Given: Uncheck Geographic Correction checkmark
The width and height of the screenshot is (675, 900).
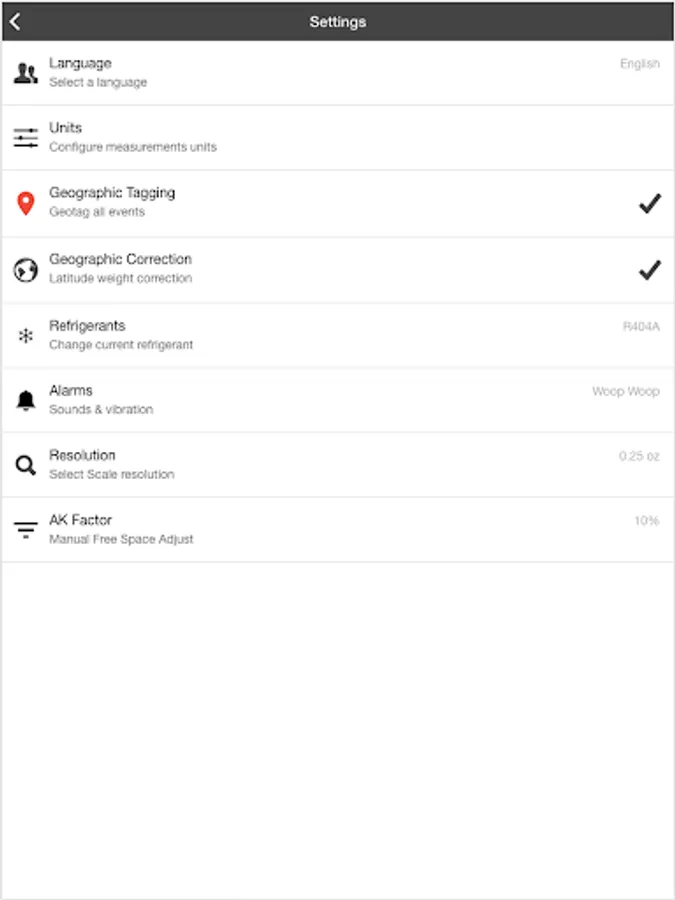Looking at the screenshot, I should point(650,270).
